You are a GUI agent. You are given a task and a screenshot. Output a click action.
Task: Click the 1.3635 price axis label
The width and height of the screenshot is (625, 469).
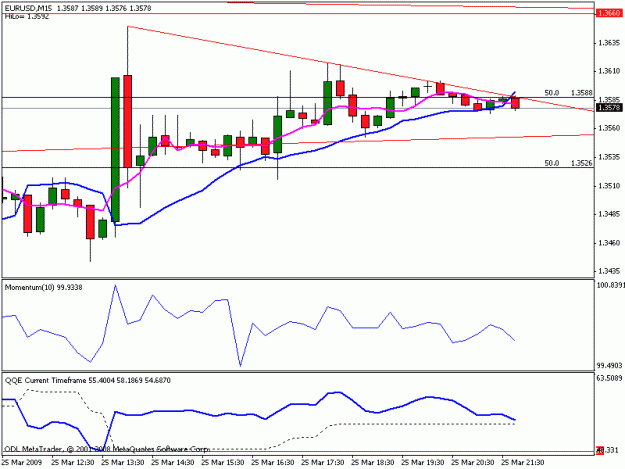(x=609, y=43)
